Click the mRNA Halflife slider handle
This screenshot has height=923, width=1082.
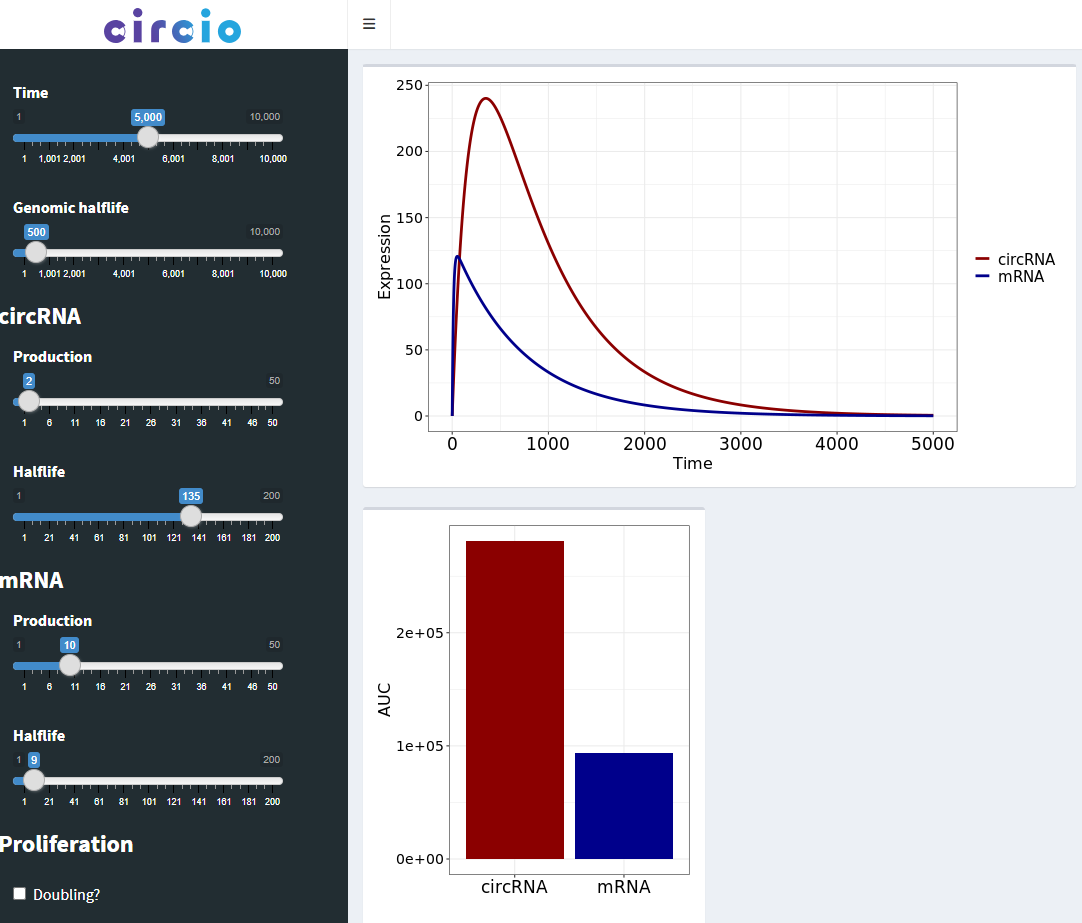pyautogui.click(x=34, y=781)
